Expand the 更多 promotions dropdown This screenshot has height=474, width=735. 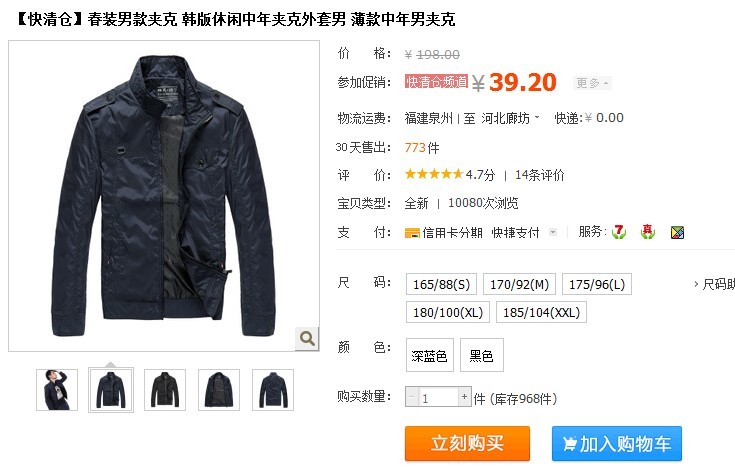pyautogui.click(x=592, y=83)
